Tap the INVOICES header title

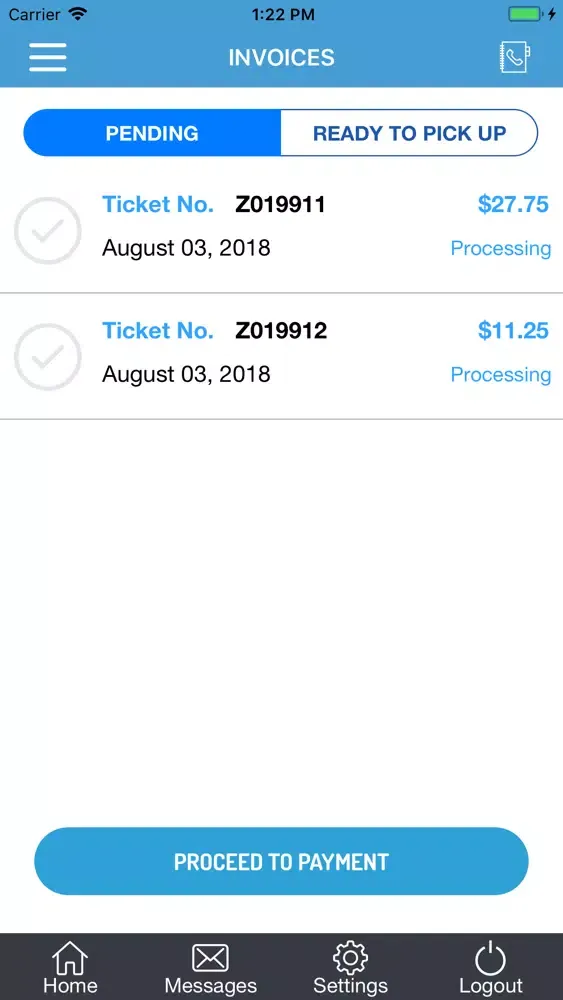click(x=281, y=57)
